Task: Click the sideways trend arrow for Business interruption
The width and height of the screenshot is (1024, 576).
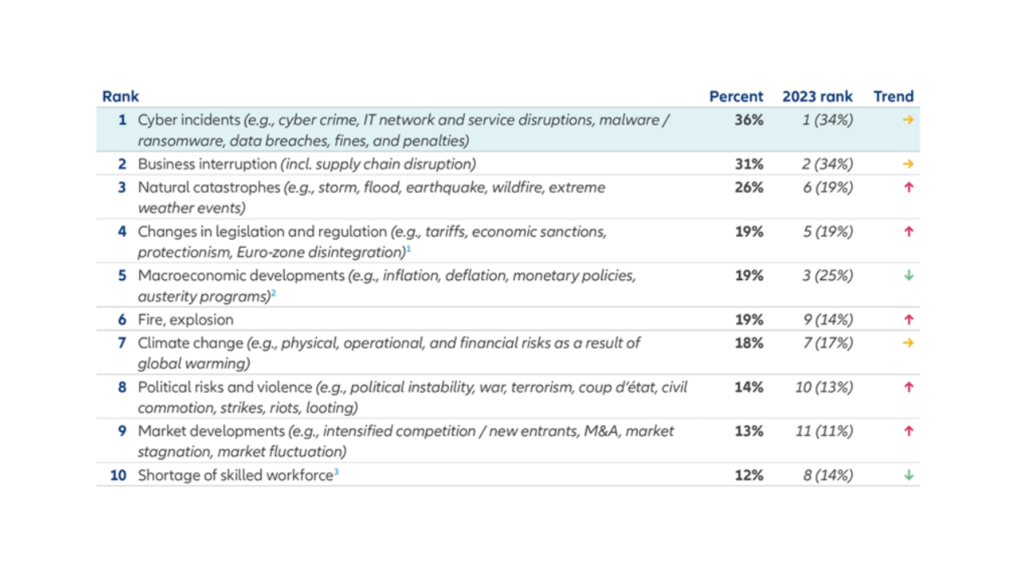Action: (908, 164)
